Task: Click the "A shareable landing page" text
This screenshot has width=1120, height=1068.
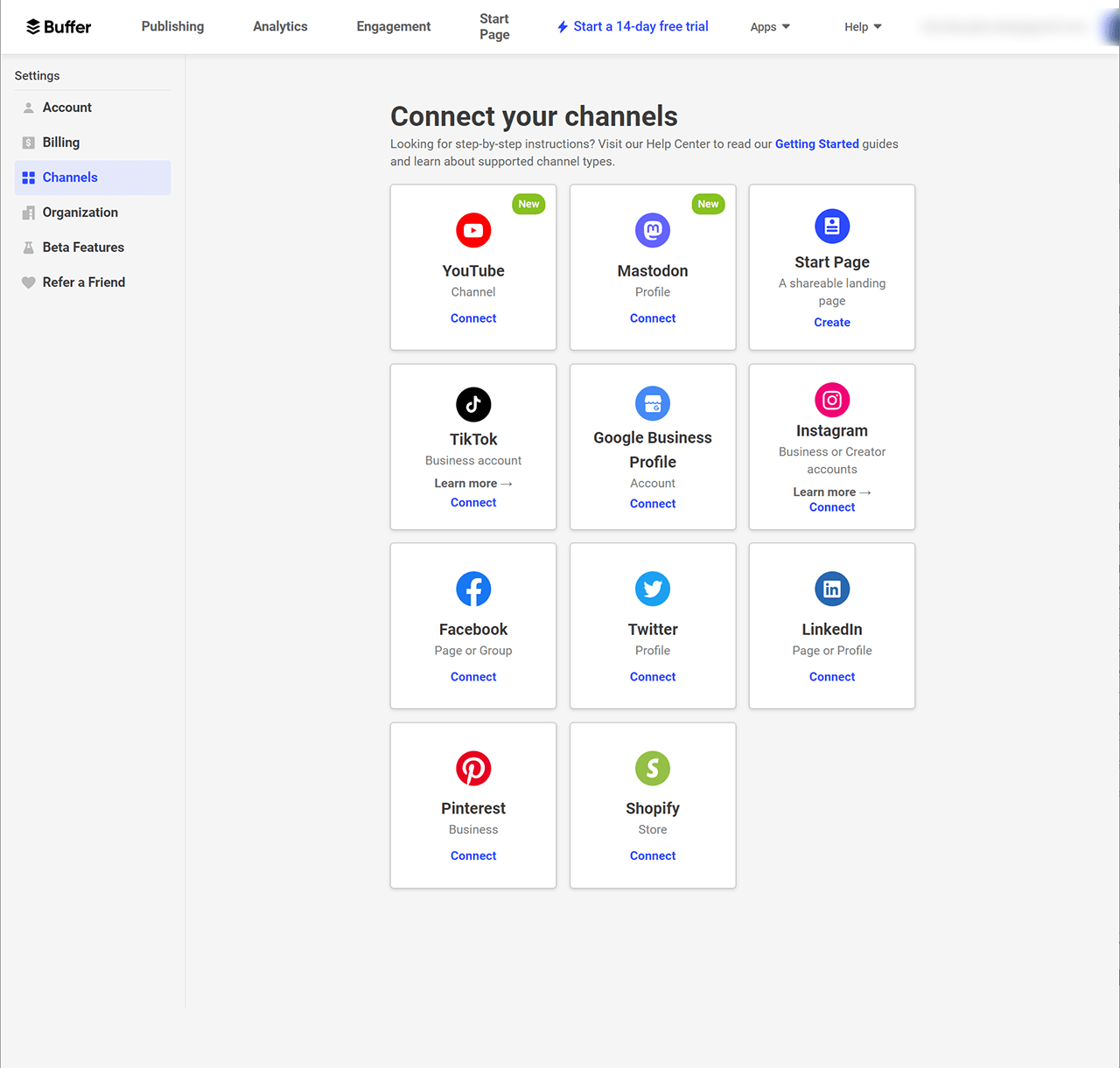Action: [x=832, y=292]
